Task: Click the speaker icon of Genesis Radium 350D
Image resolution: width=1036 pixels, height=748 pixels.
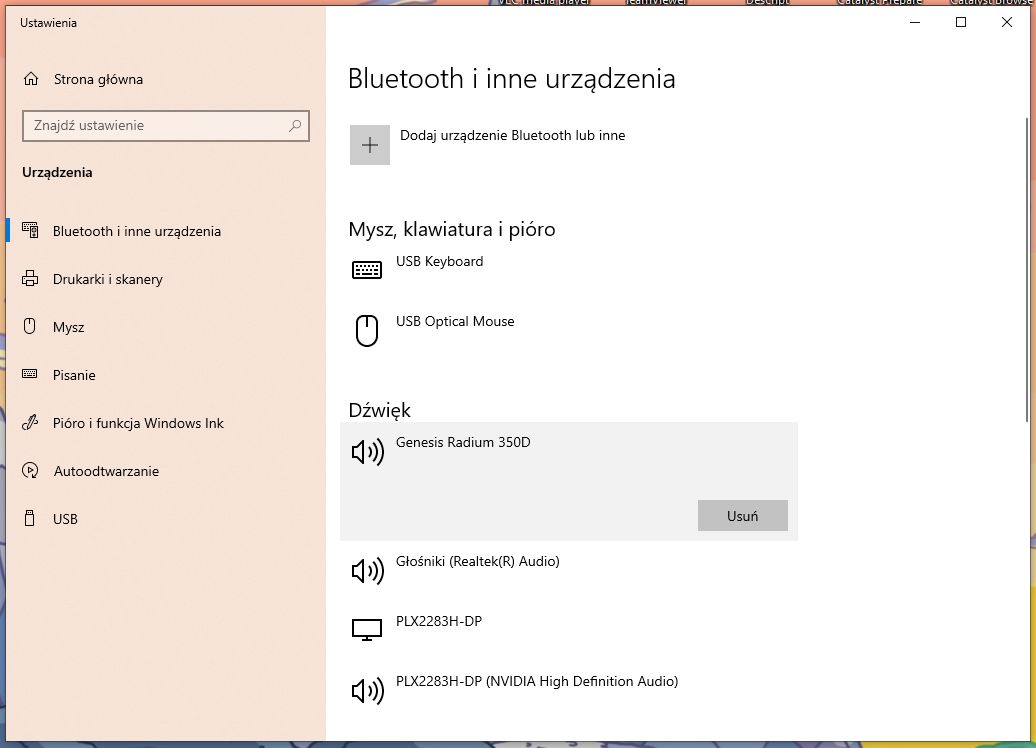Action: click(367, 452)
